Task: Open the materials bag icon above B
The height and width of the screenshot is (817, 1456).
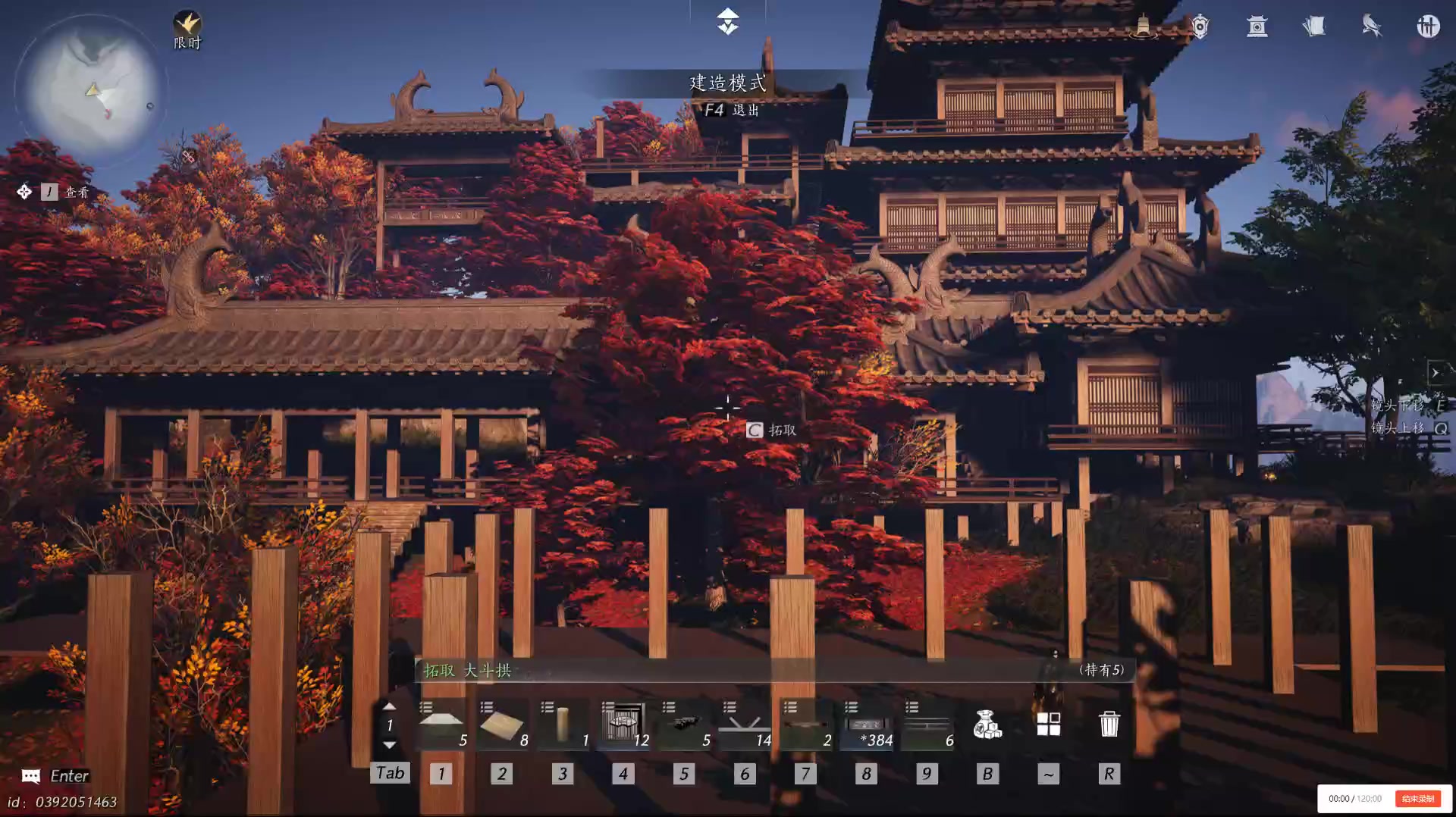Action: point(987,725)
